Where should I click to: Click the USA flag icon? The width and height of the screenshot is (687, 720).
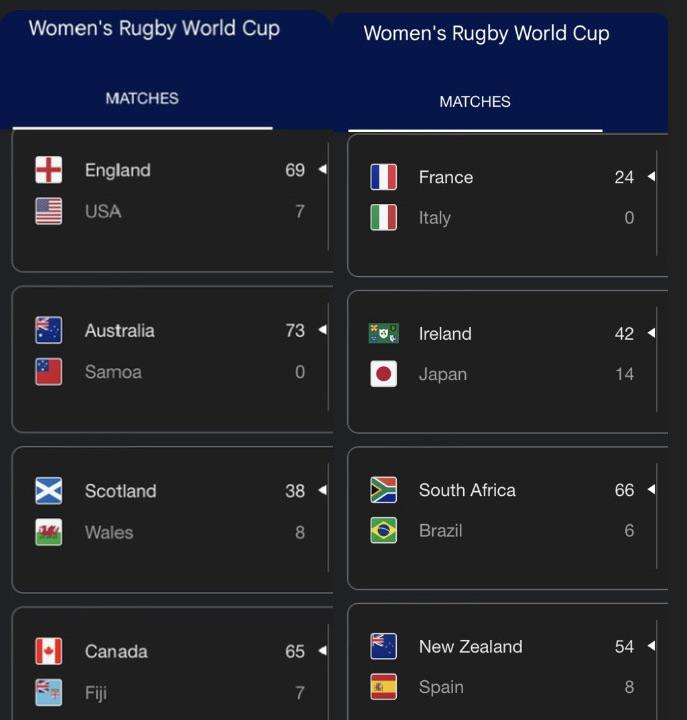[49, 211]
